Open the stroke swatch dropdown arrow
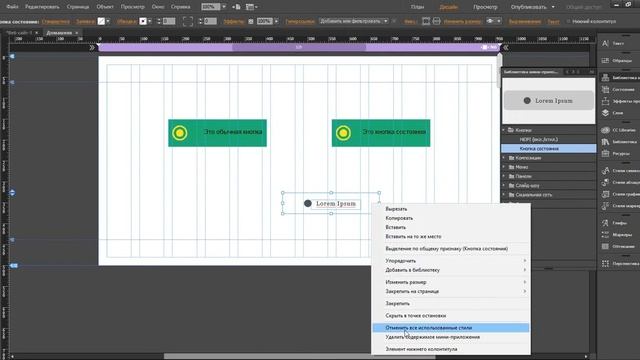This screenshot has width=640, height=360. tap(150, 21)
